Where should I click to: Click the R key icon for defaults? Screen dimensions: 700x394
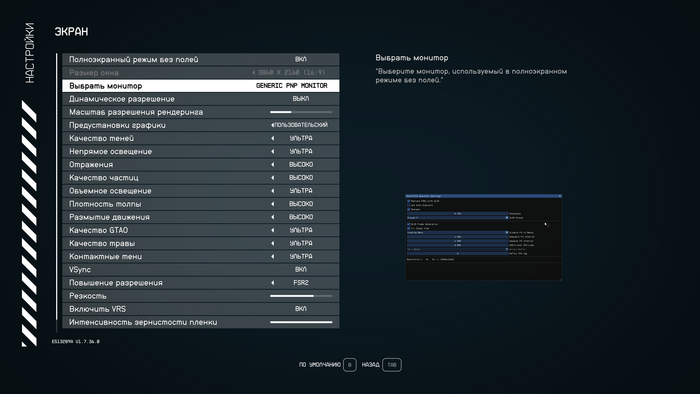point(350,365)
